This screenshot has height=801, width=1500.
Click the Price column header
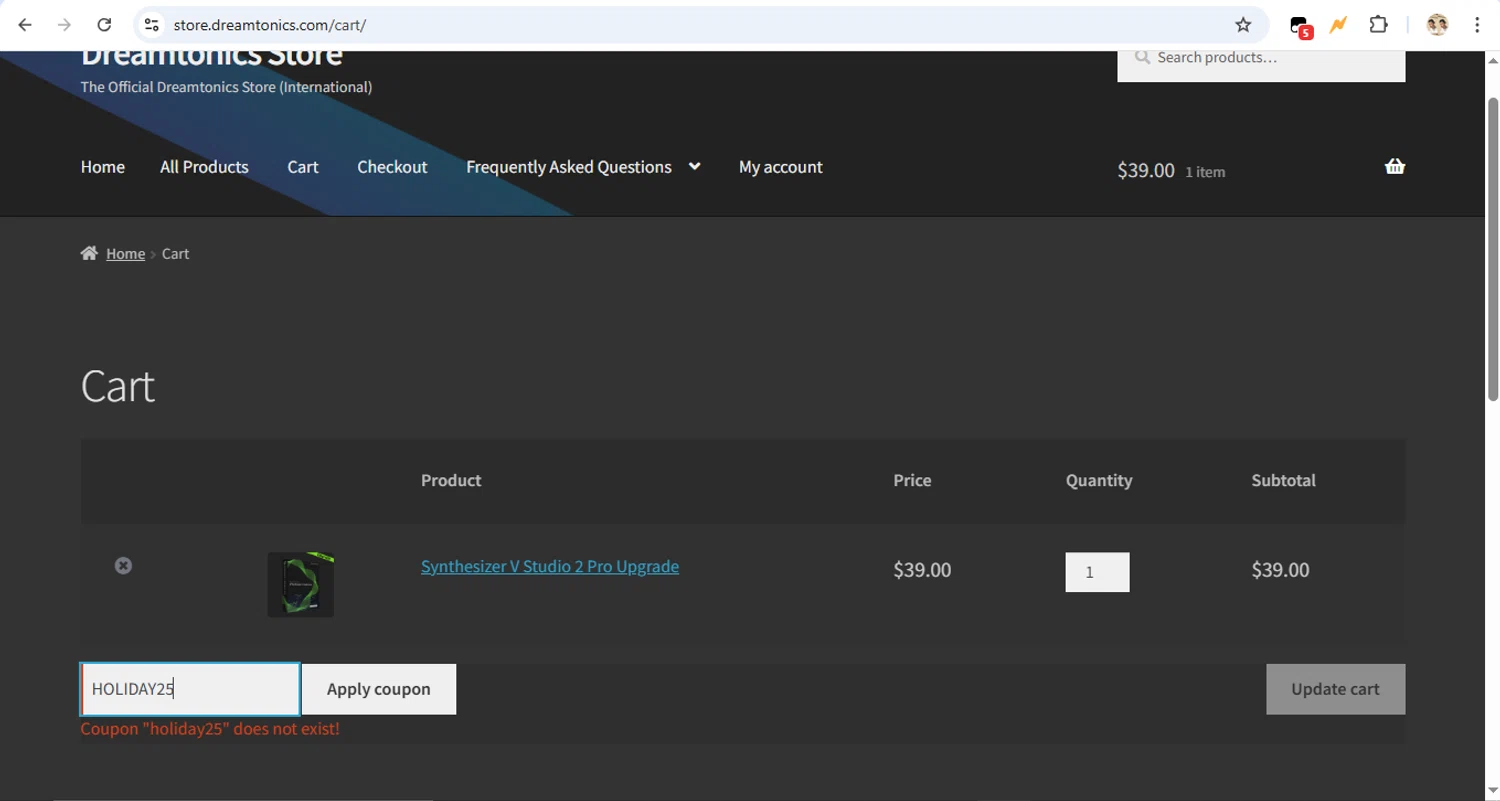pos(912,480)
